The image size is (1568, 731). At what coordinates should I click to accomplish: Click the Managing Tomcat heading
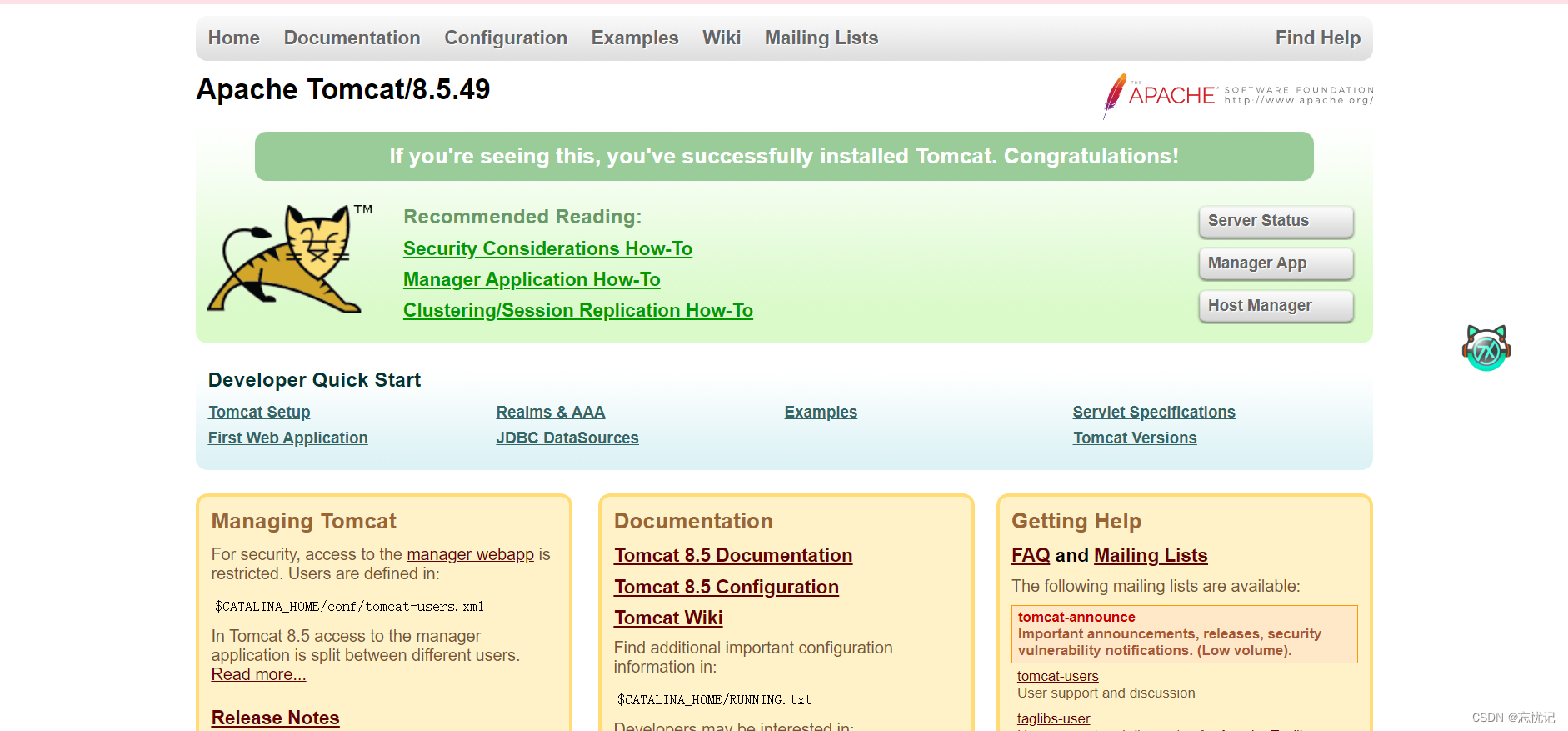[x=304, y=521]
